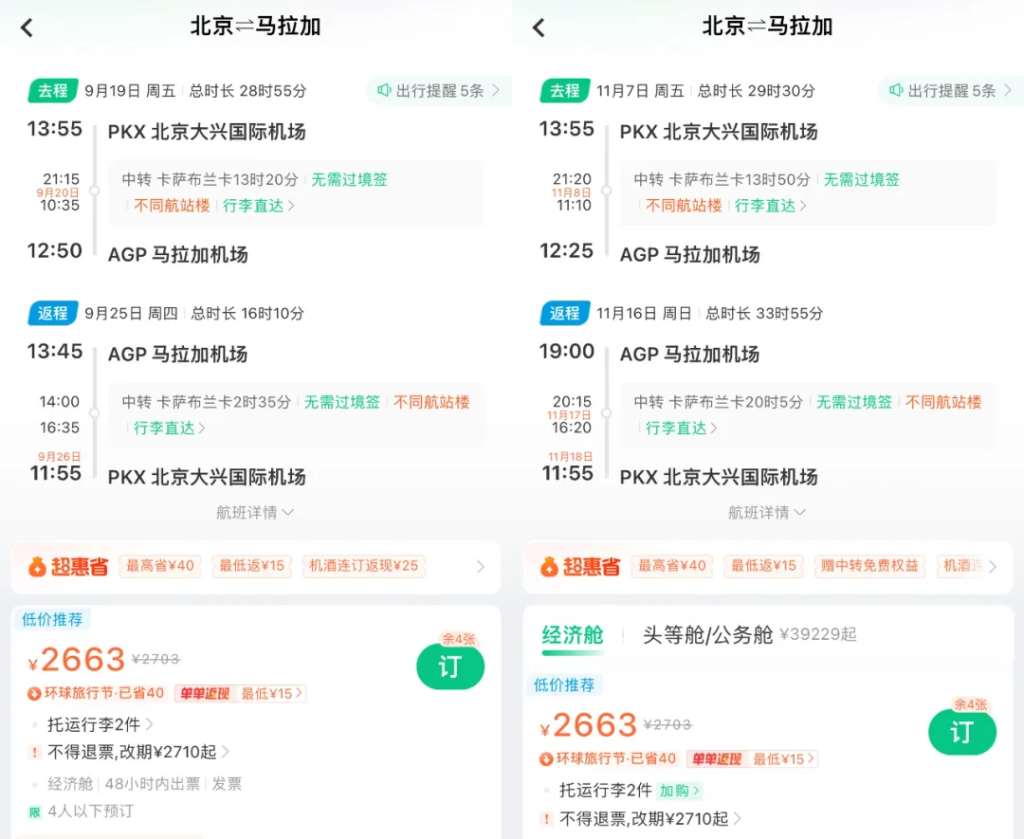Tap the 去程 badge for 9月19日
The width and height of the screenshot is (1024, 839).
53,91
